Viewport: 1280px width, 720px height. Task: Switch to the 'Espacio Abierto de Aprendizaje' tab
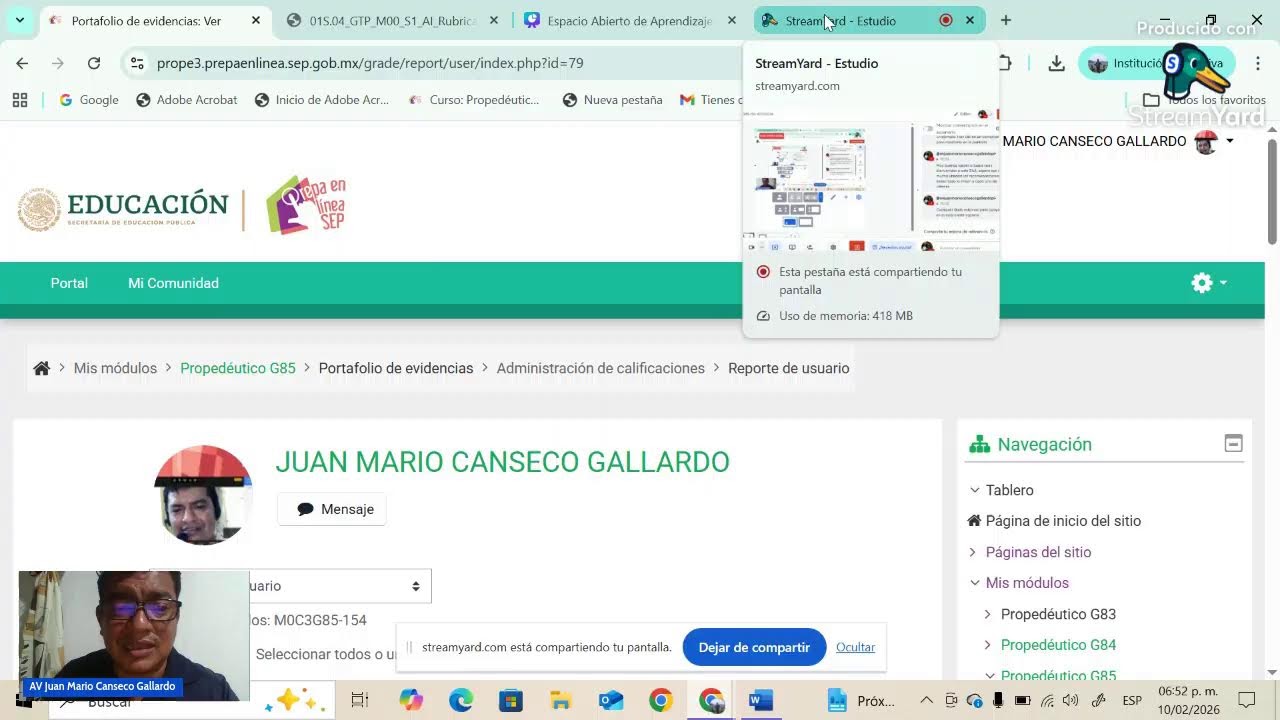[x=629, y=20]
